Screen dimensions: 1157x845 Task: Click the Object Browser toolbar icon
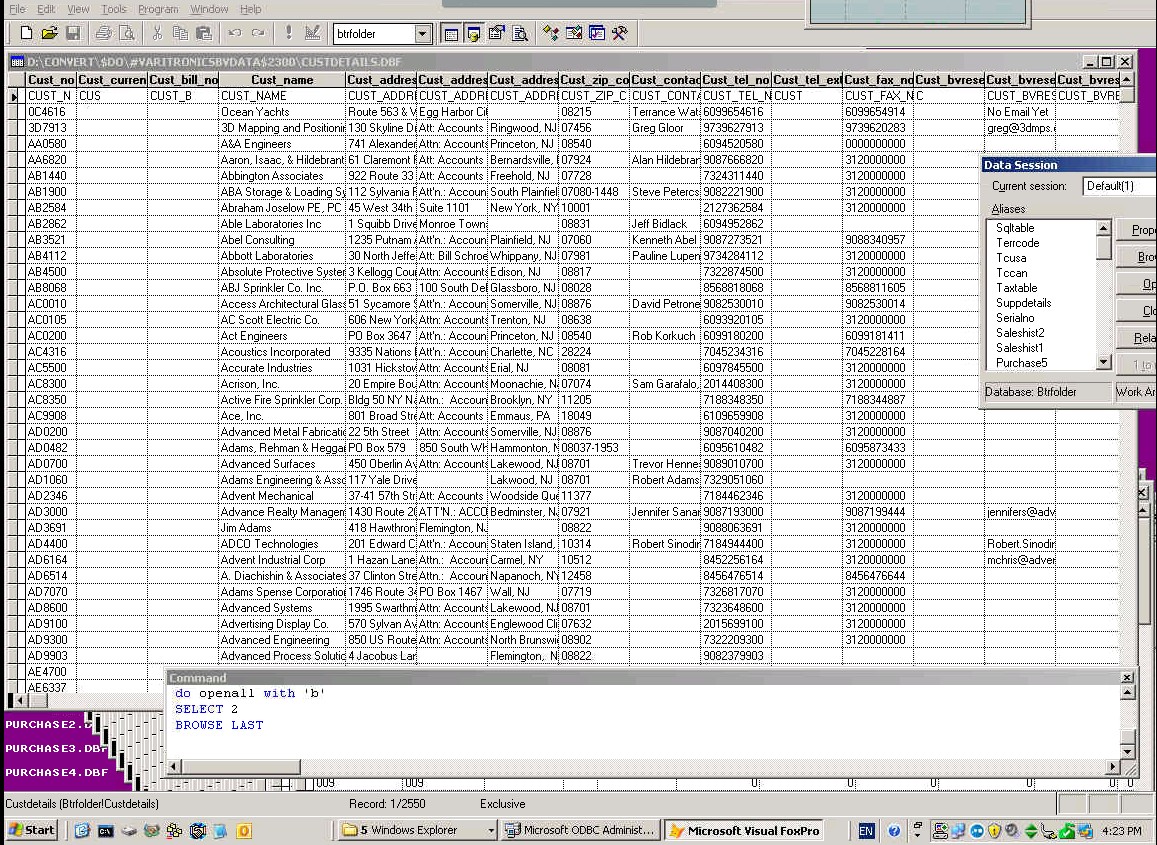[x=574, y=33]
